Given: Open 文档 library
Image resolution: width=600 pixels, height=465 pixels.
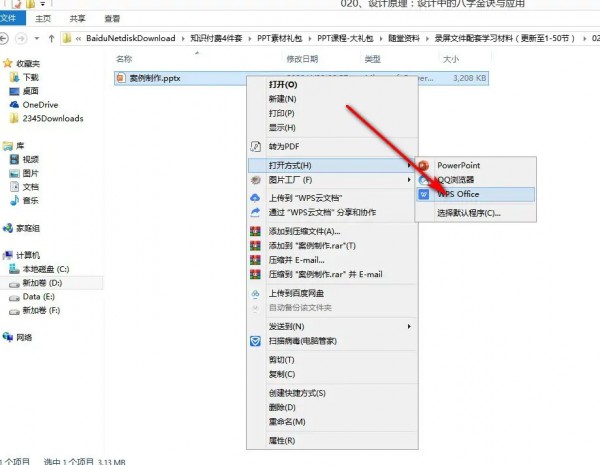Looking at the screenshot, I should [x=31, y=187].
